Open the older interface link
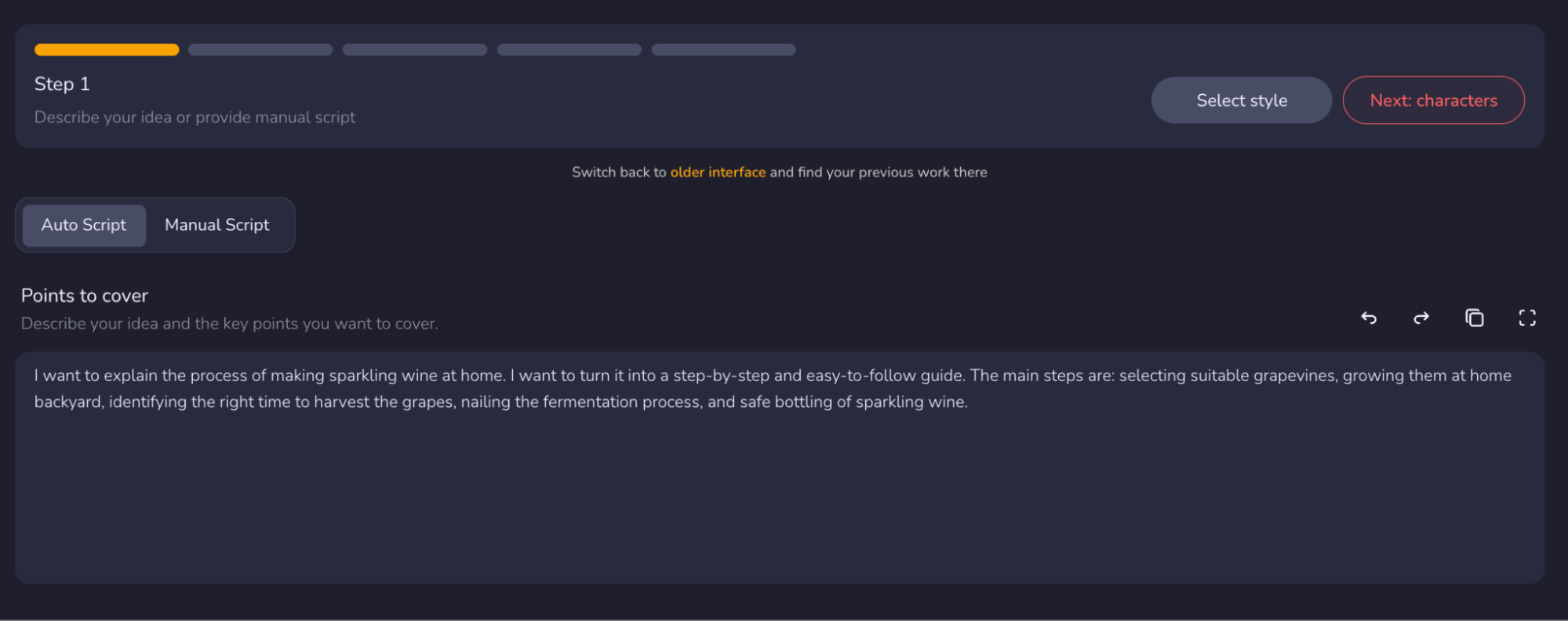This screenshot has width=1568, height=621. pos(718,172)
